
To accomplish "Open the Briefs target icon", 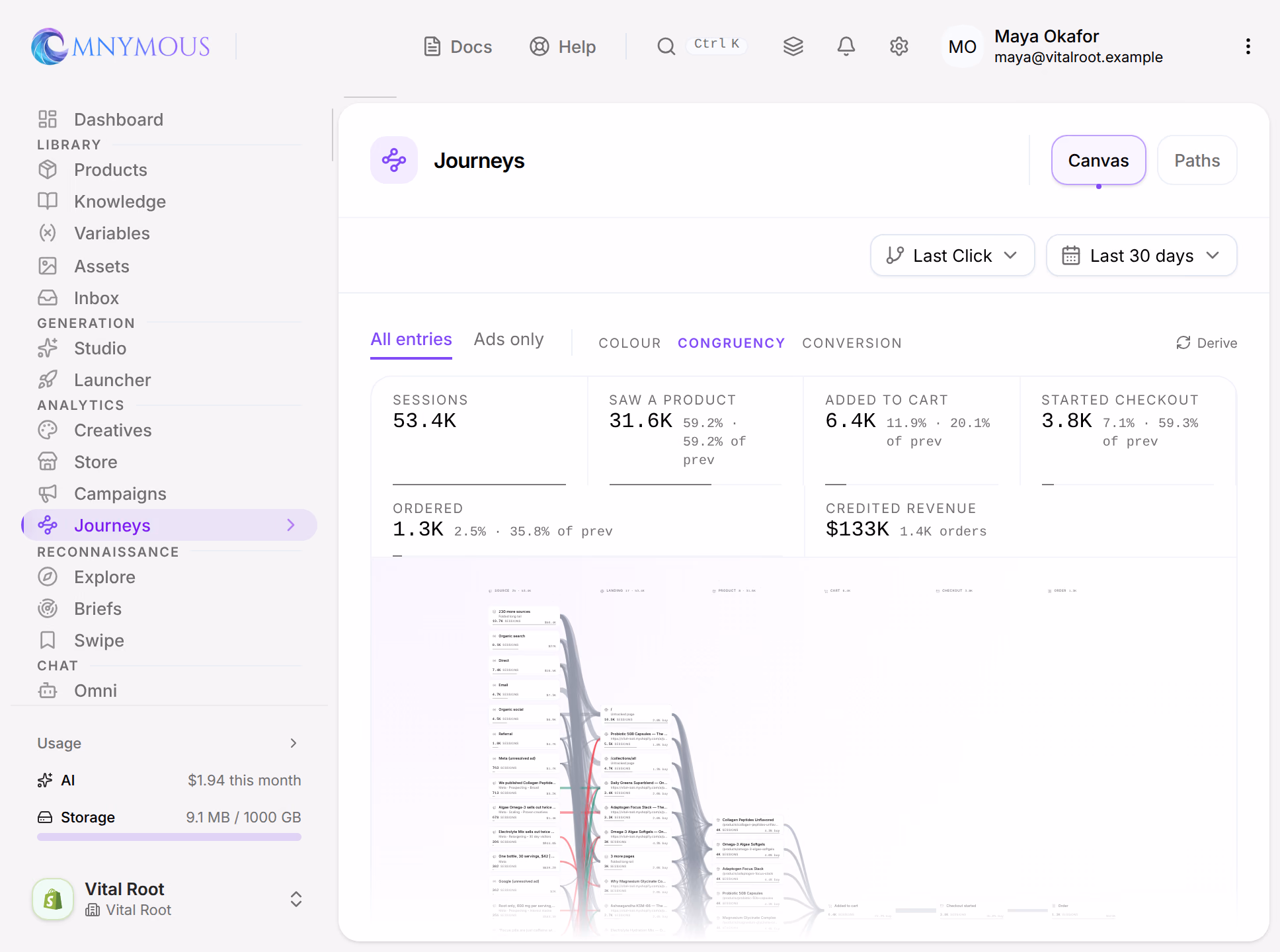I will coord(48,608).
